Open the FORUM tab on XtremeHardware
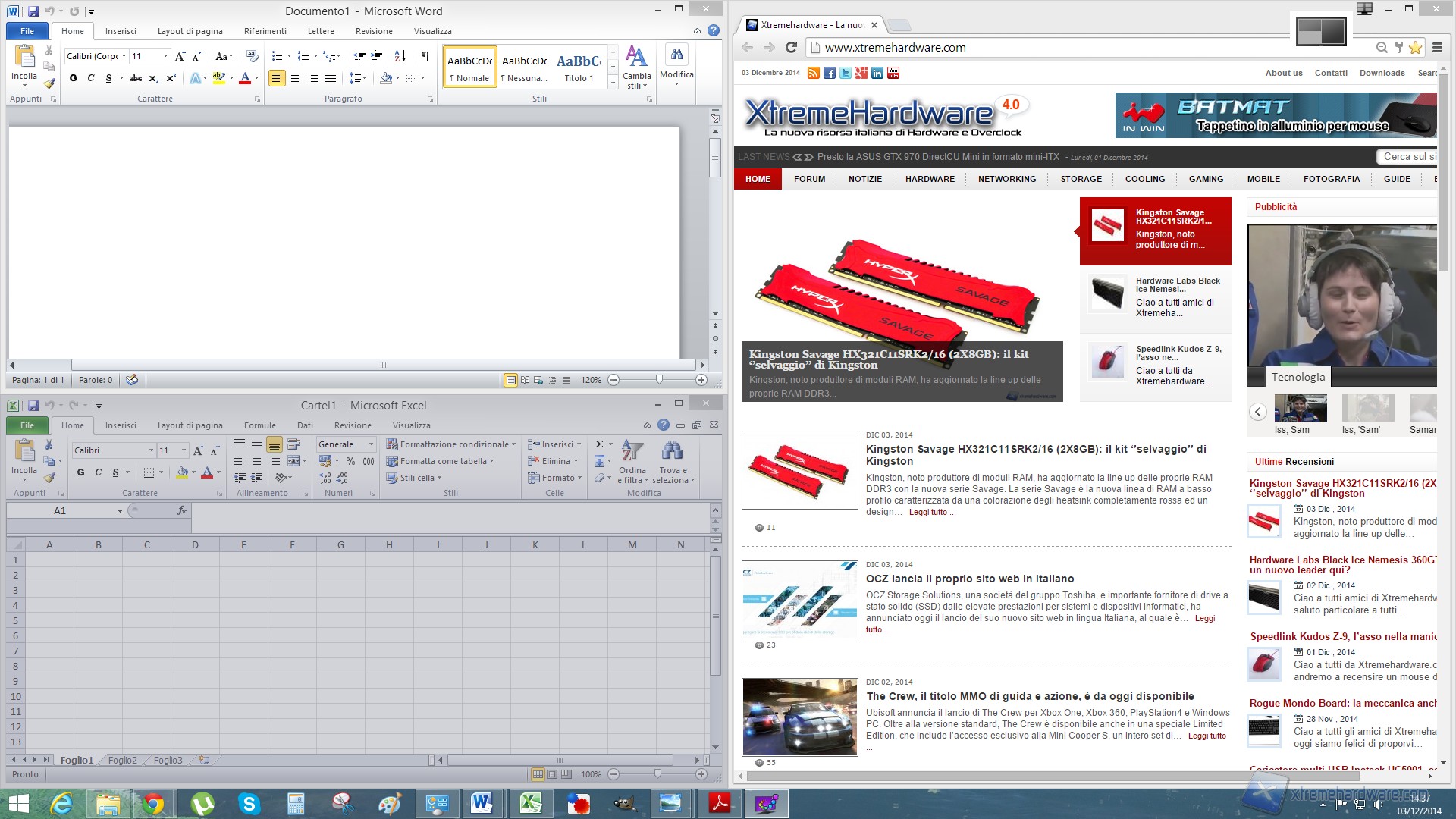 [809, 179]
